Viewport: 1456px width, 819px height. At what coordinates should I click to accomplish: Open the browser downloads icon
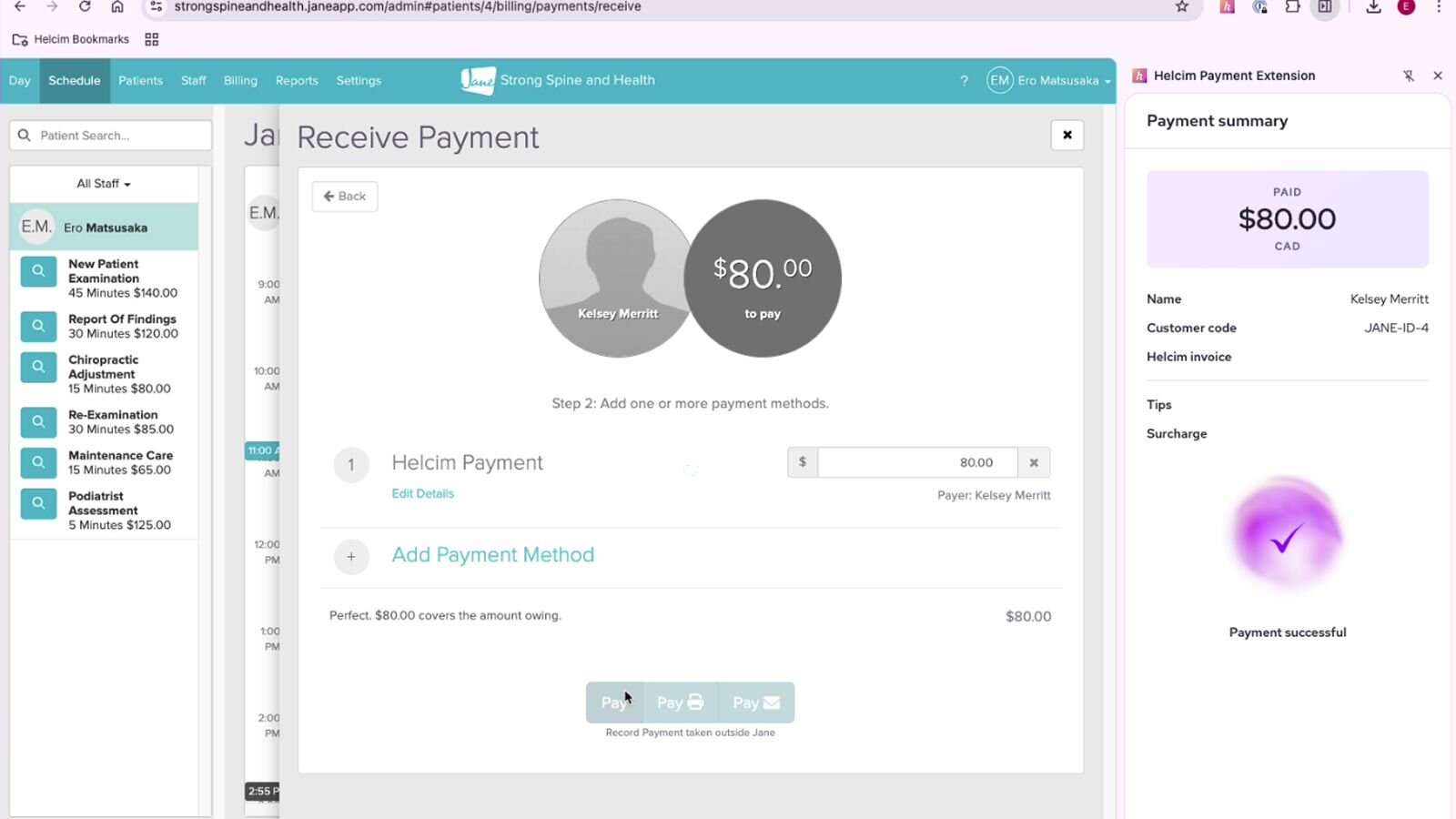click(1373, 7)
